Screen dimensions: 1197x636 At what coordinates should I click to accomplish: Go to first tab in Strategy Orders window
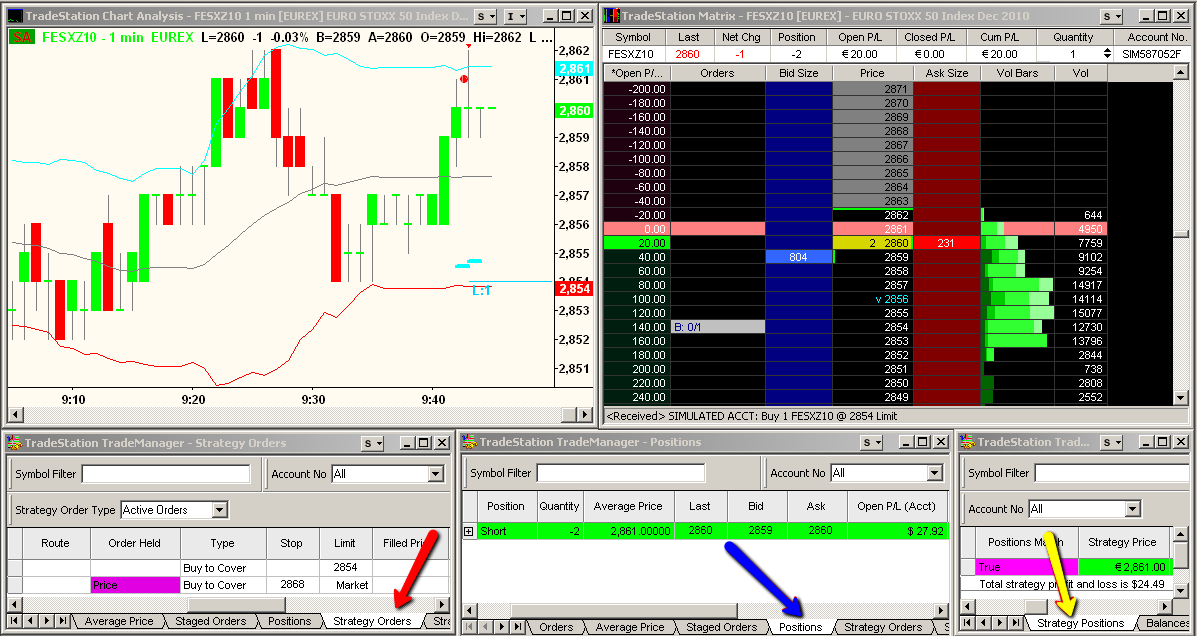pyautogui.click(x=15, y=621)
